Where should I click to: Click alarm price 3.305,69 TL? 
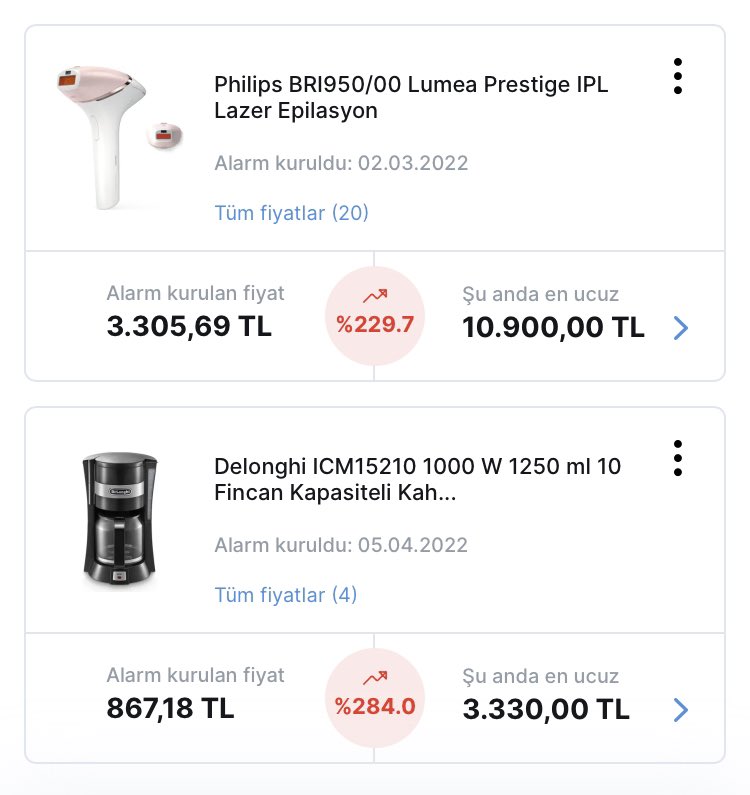pyautogui.click(x=189, y=326)
